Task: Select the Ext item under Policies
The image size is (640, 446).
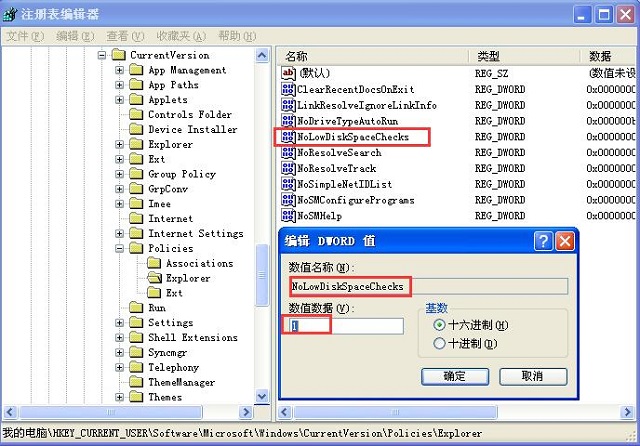Action: tap(174, 293)
